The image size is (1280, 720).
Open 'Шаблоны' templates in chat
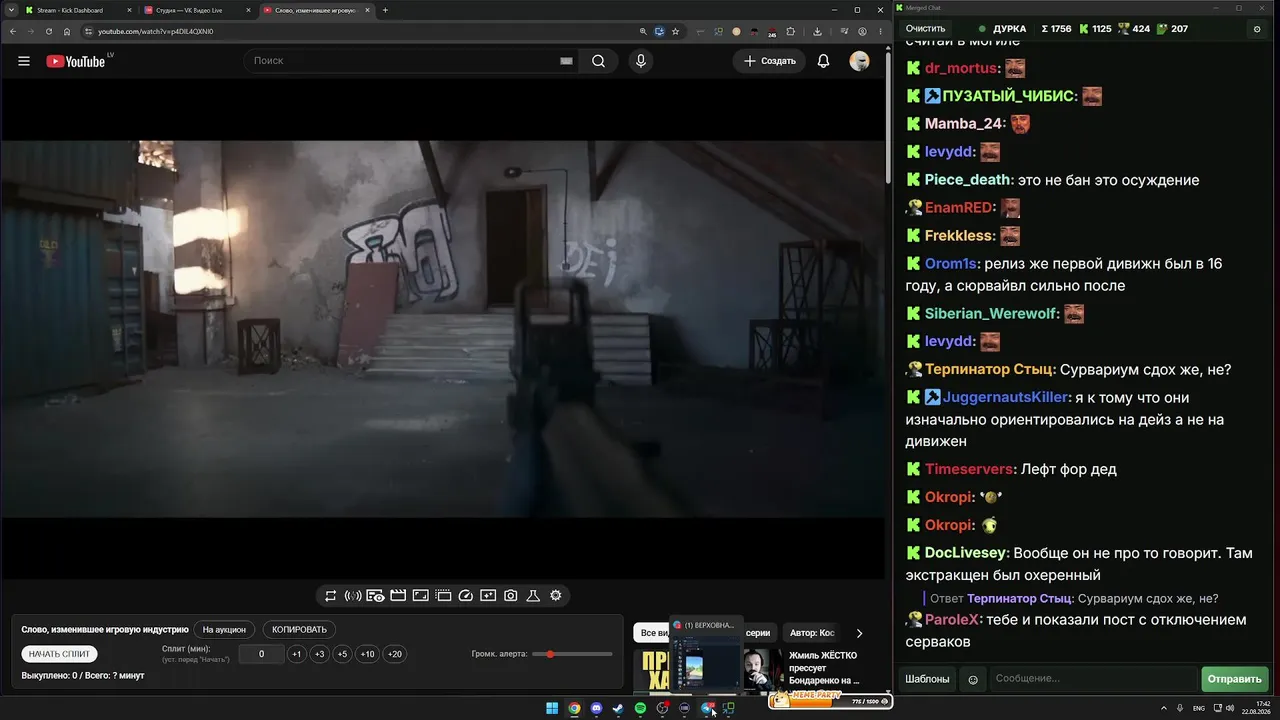click(927, 679)
